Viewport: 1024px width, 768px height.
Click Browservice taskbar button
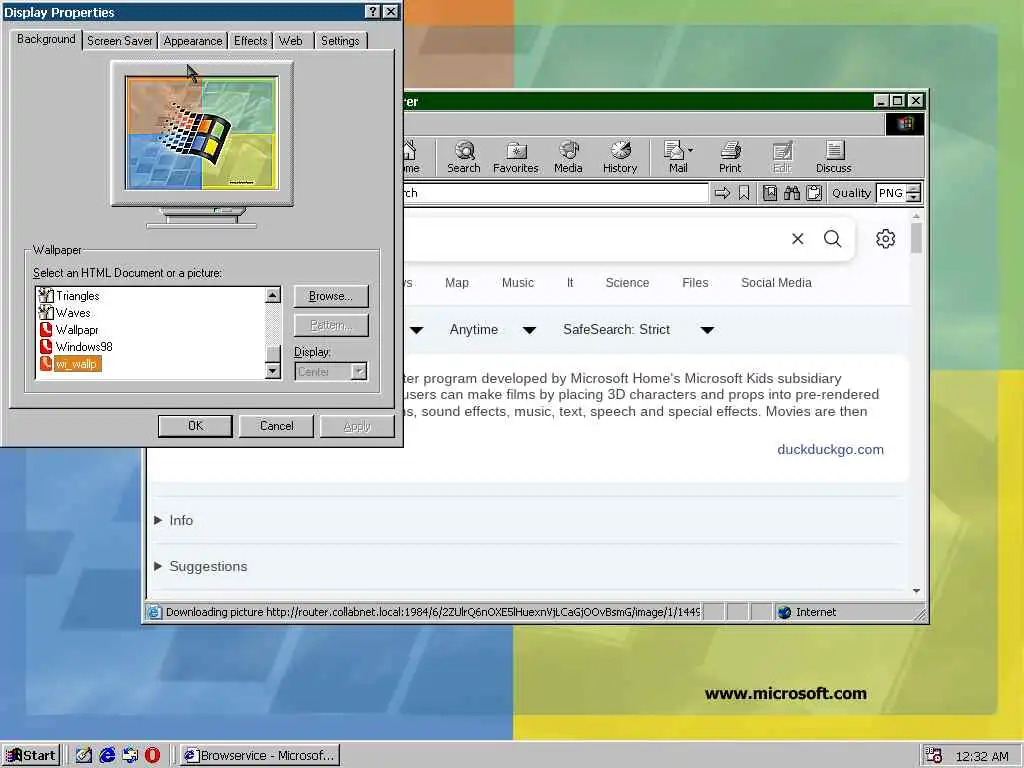coord(260,756)
